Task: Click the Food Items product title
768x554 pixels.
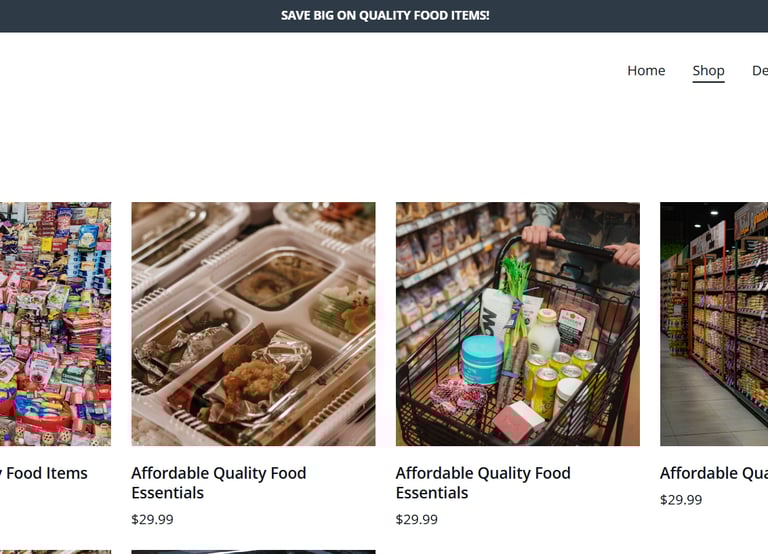Action: tap(44, 473)
